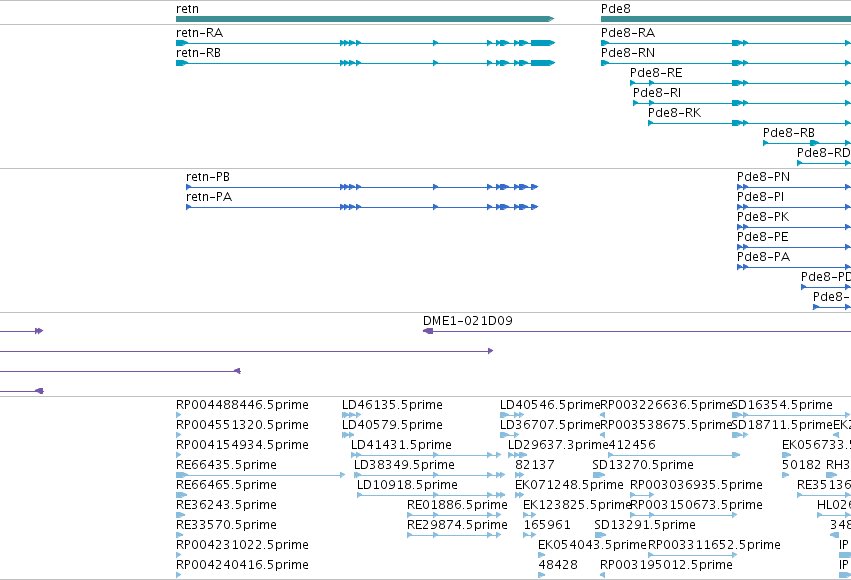
Task: Select the RE29874.5prime EST label
Action: pos(457,526)
